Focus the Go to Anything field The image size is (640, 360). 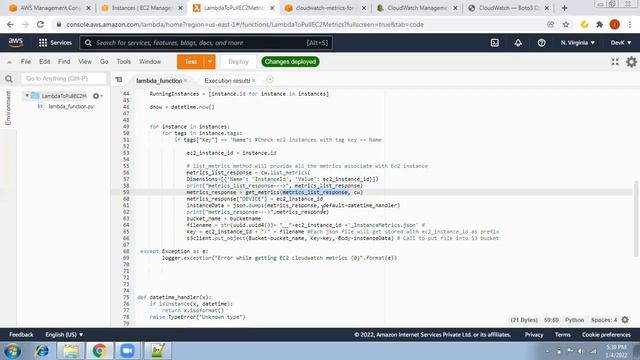(x=64, y=78)
